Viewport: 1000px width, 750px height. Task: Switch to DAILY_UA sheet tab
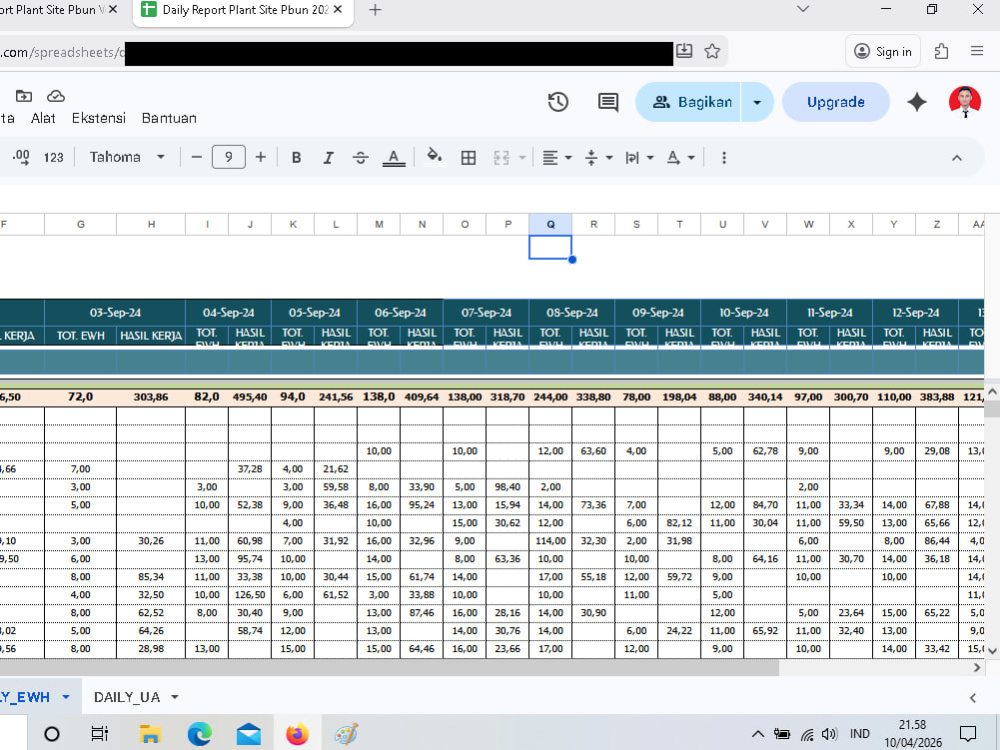126,697
